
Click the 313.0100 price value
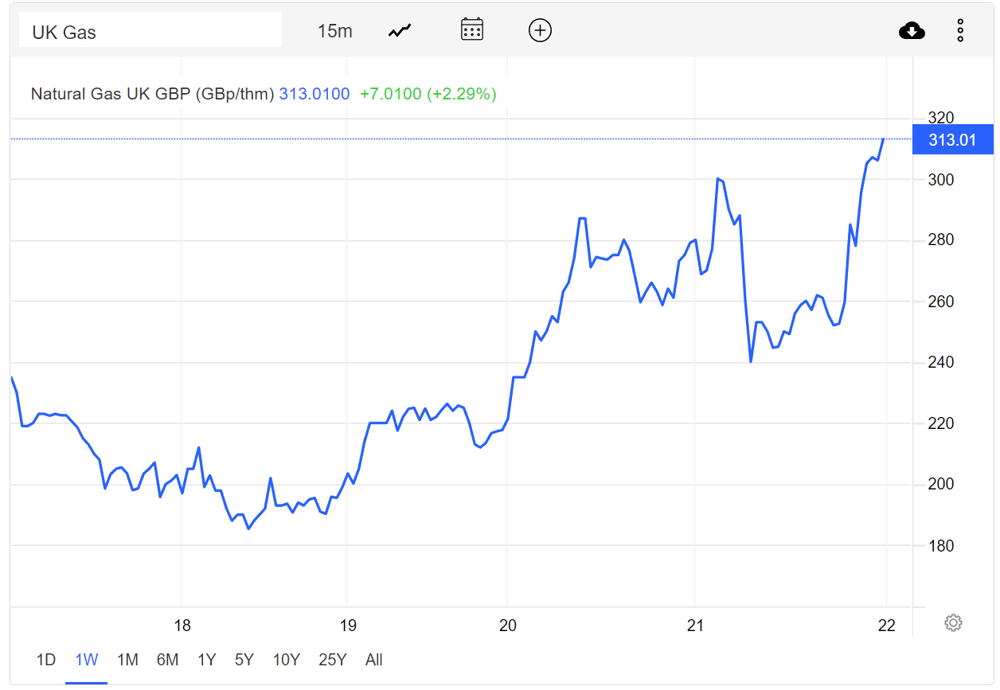tap(314, 94)
